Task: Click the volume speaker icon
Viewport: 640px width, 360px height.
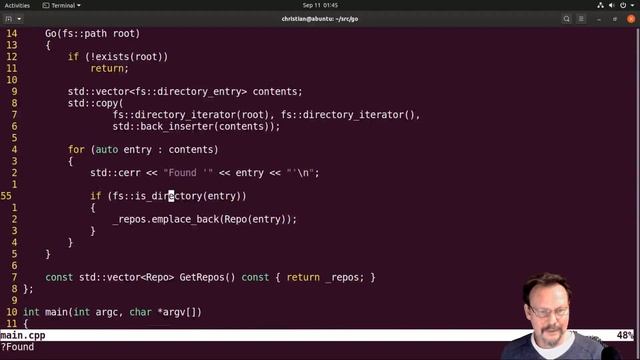Action: pyautogui.click(x=611, y=5)
